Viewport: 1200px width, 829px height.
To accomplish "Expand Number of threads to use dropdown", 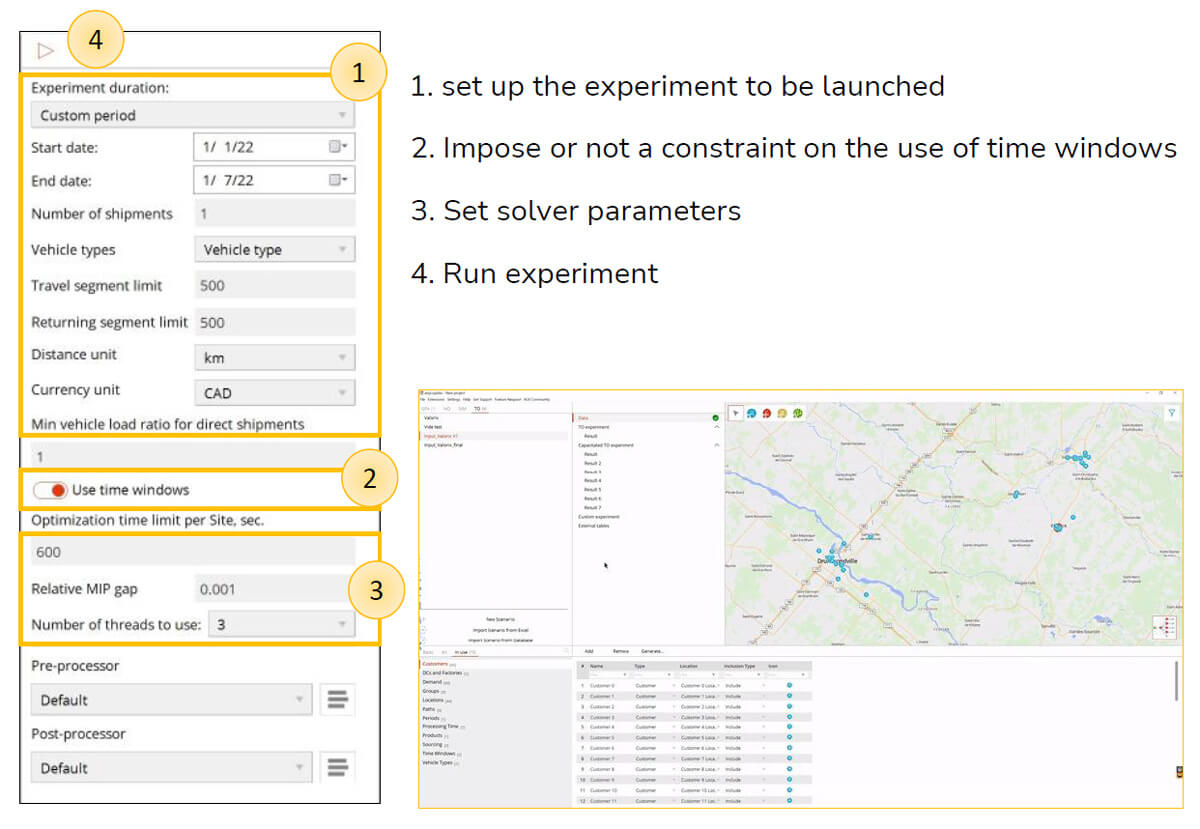I will [280, 625].
